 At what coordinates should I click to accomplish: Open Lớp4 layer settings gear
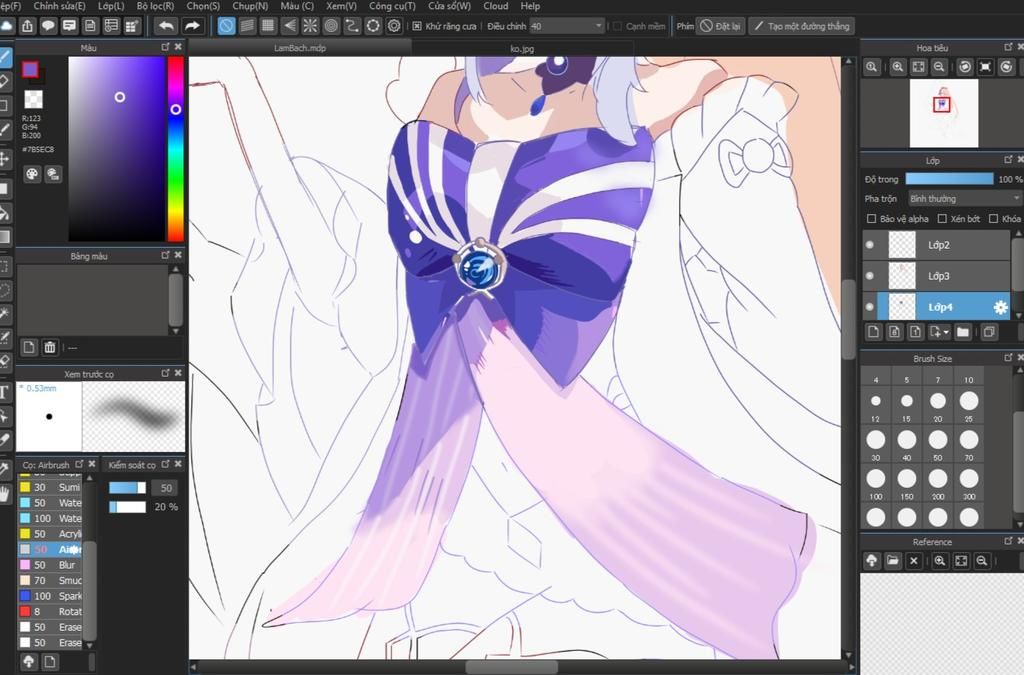point(1000,307)
